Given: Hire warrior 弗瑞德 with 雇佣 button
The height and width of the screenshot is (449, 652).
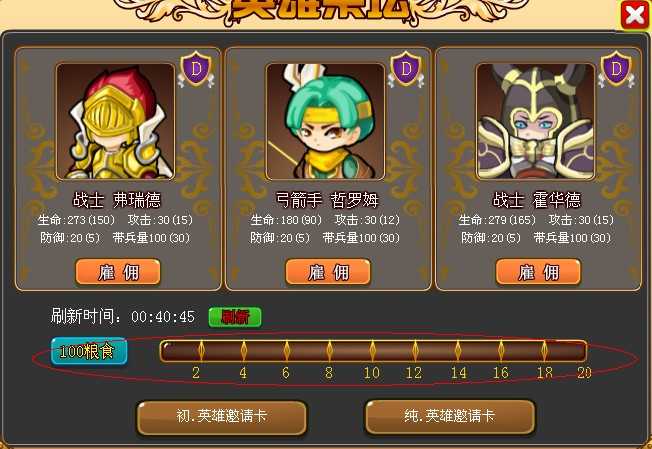Looking at the screenshot, I should coord(118,272).
